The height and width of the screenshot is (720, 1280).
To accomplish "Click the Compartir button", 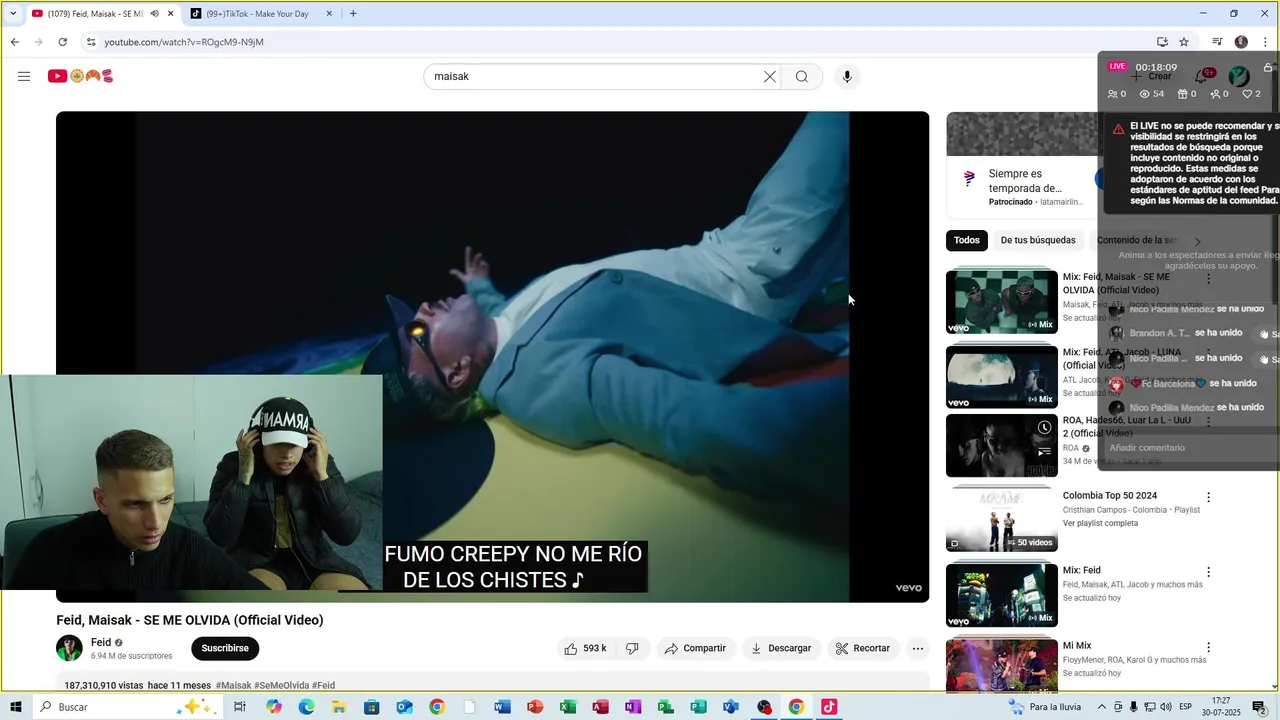I will (695, 648).
